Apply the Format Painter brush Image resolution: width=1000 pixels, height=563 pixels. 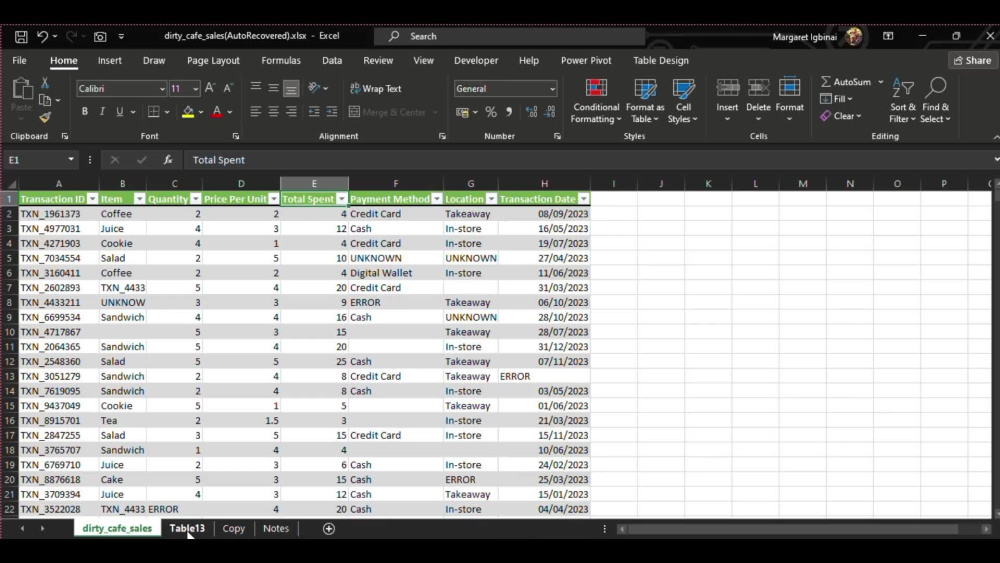[x=45, y=117]
